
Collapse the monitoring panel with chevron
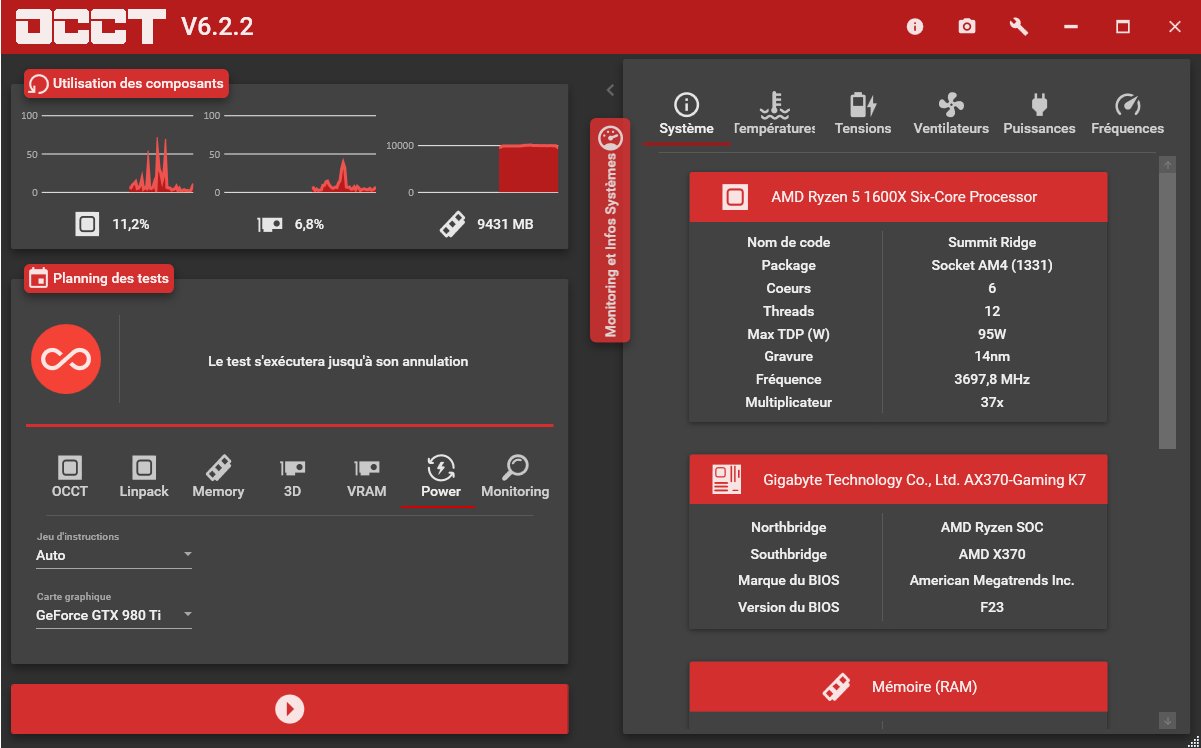click(610, 90)
